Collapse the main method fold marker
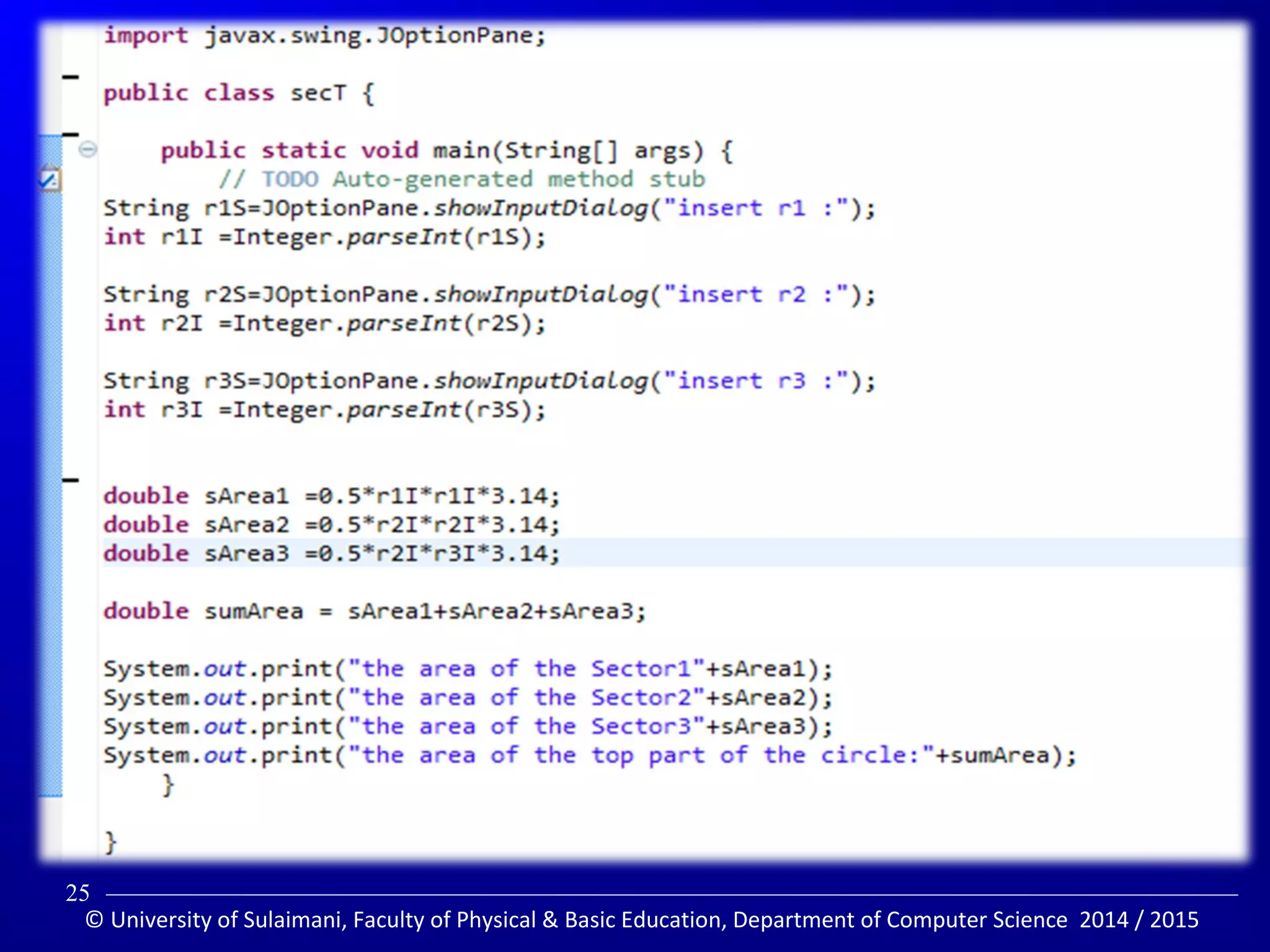Image resolution: width=1270 pixels, height=952 pixels. [x=88, y=149]
